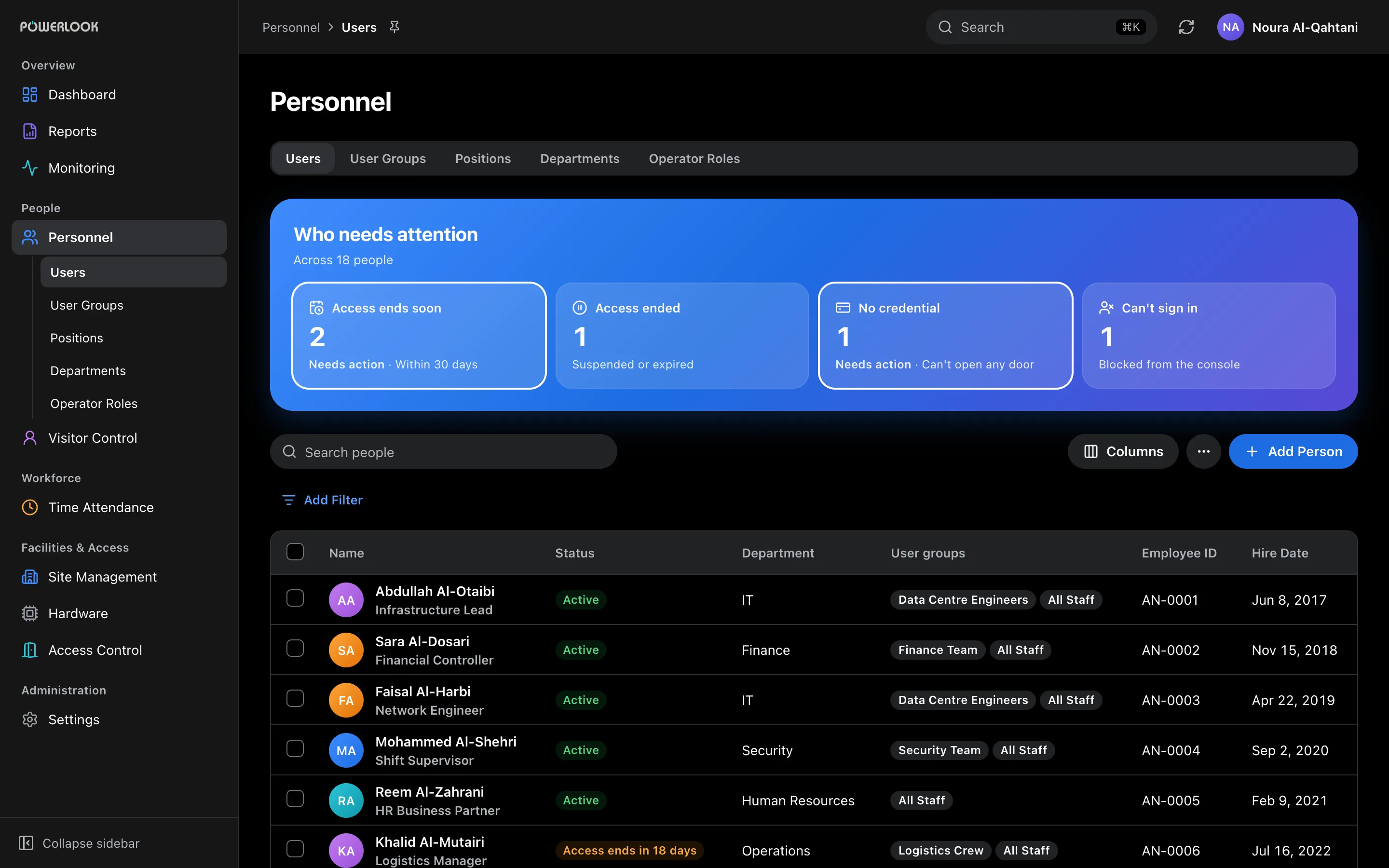Open Site Management
The height and width of the screenshot is (868, 1389).
pos(119,577)
